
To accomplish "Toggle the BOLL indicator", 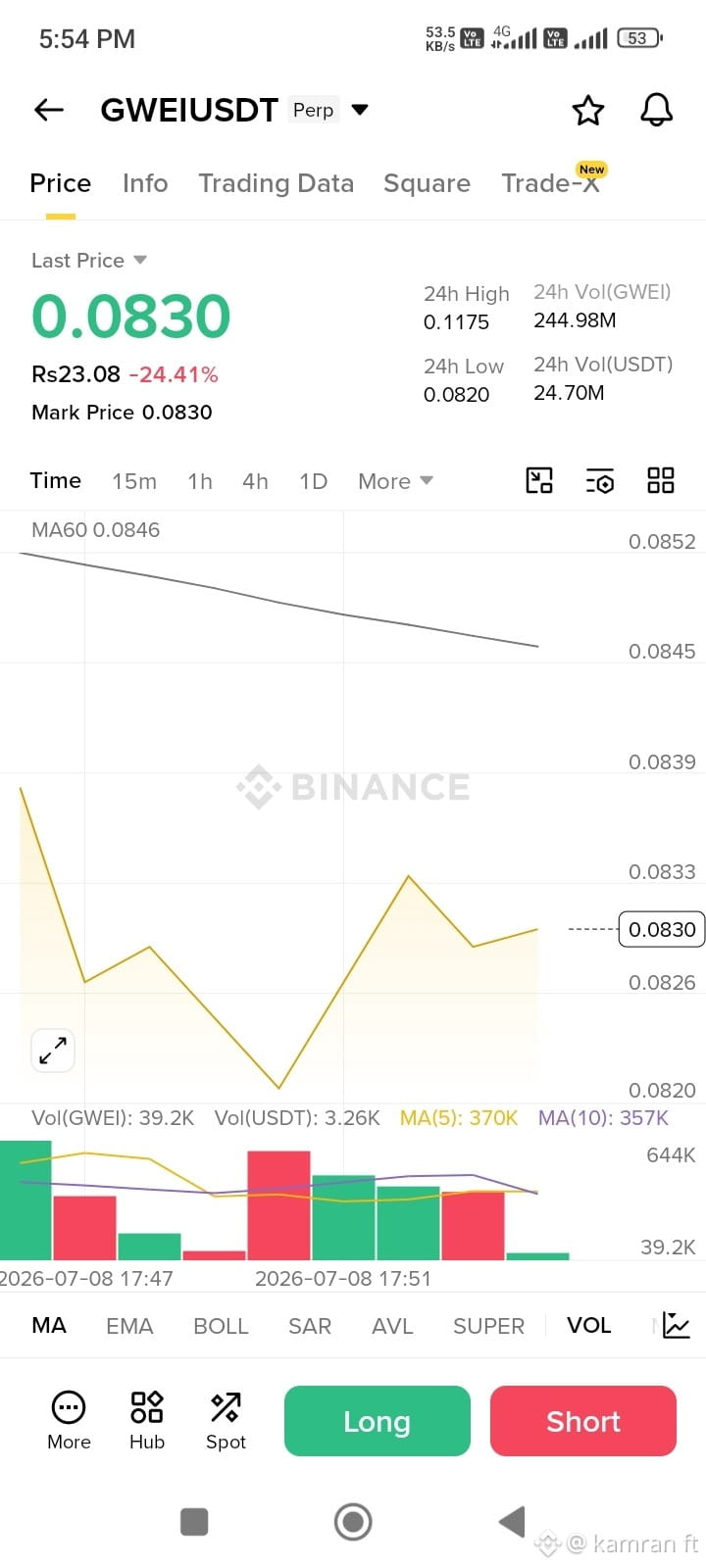I will click(x=221, y=1326).
